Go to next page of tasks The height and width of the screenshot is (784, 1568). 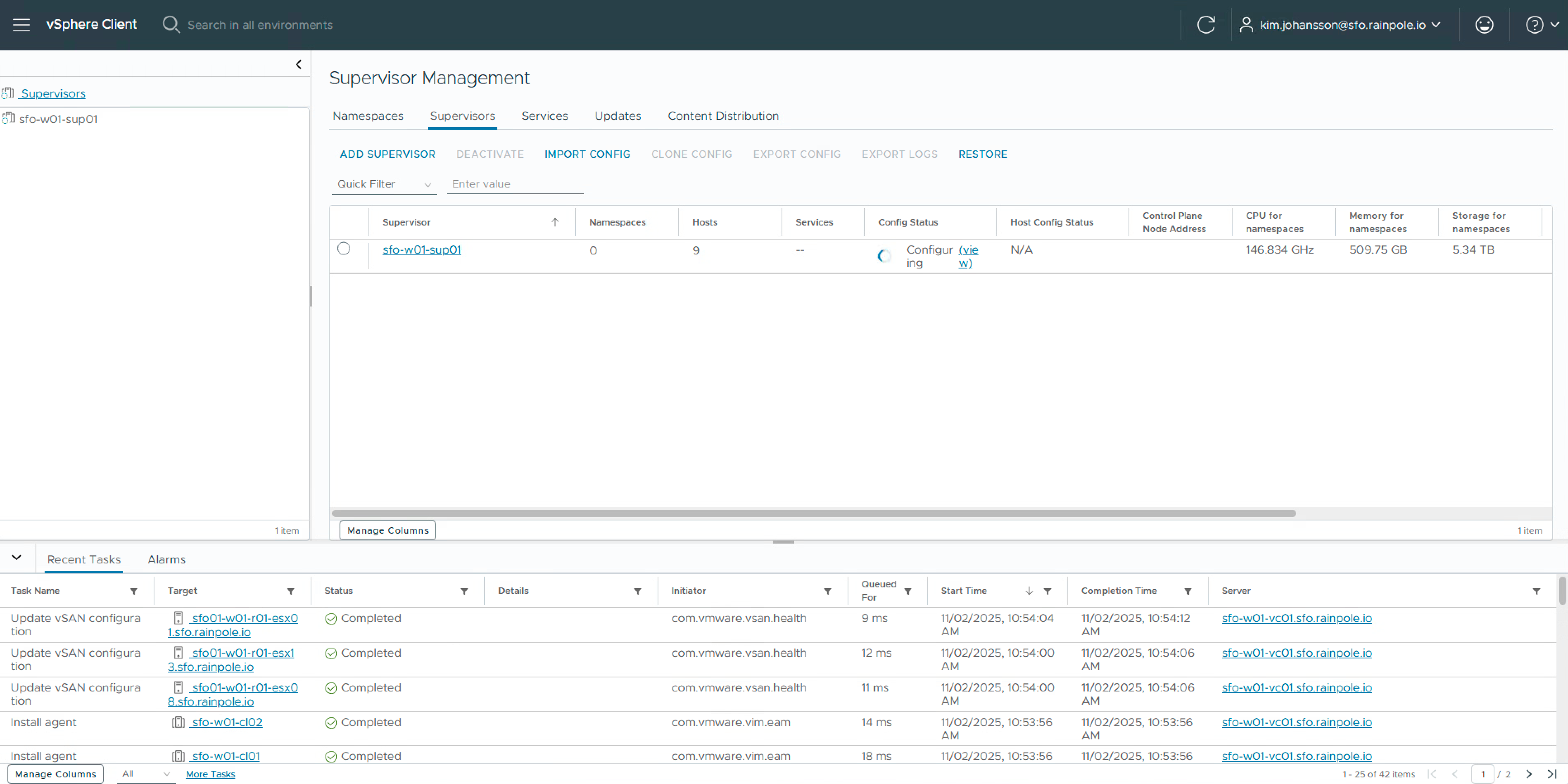(1528, 774)
